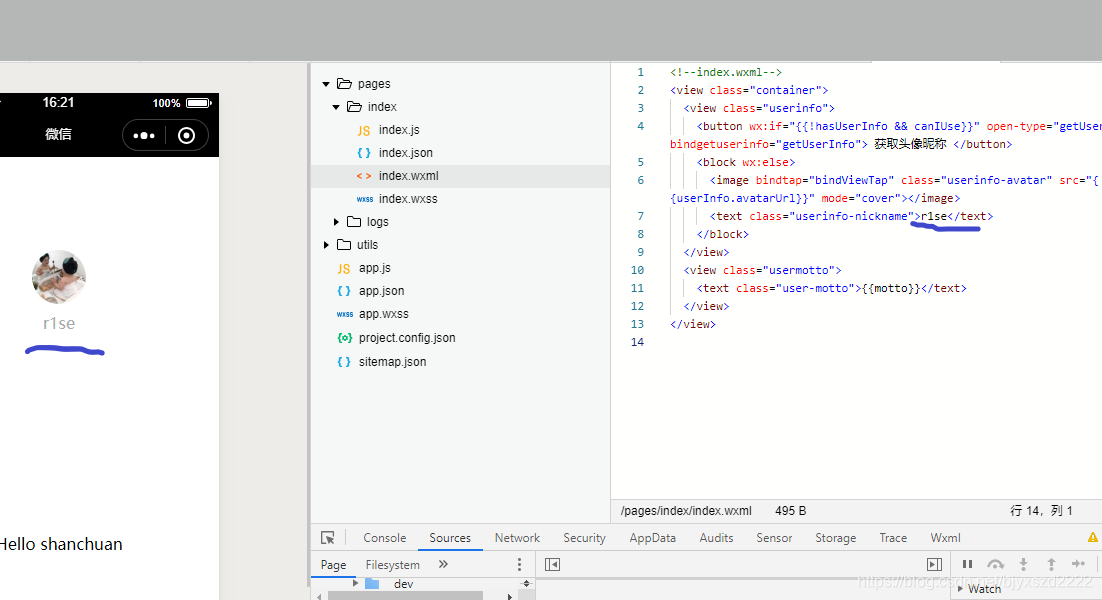
Task: Click the utils folder icon
Action: (x=344, y=244)
